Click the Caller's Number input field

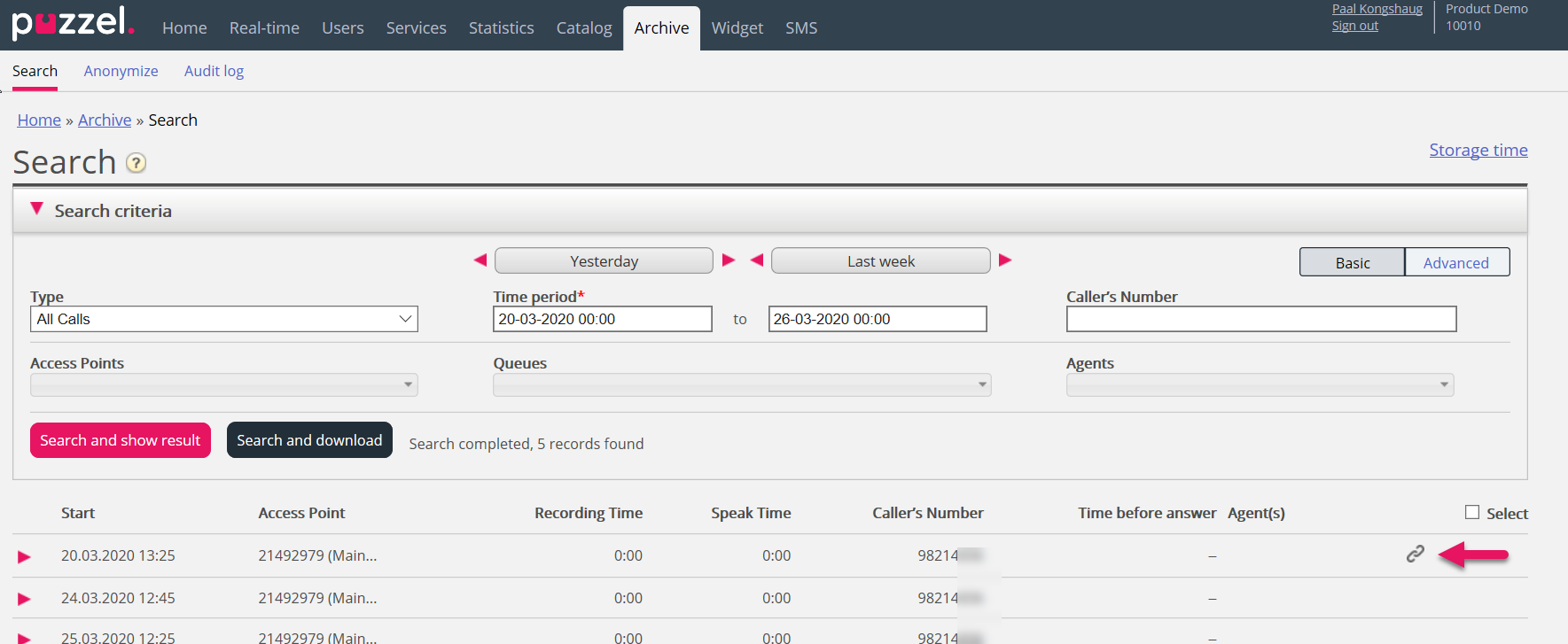coord(1260,319)
